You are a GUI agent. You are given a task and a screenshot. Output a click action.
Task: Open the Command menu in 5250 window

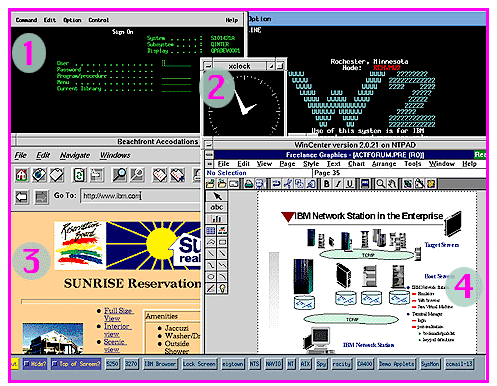coord(26,20)
